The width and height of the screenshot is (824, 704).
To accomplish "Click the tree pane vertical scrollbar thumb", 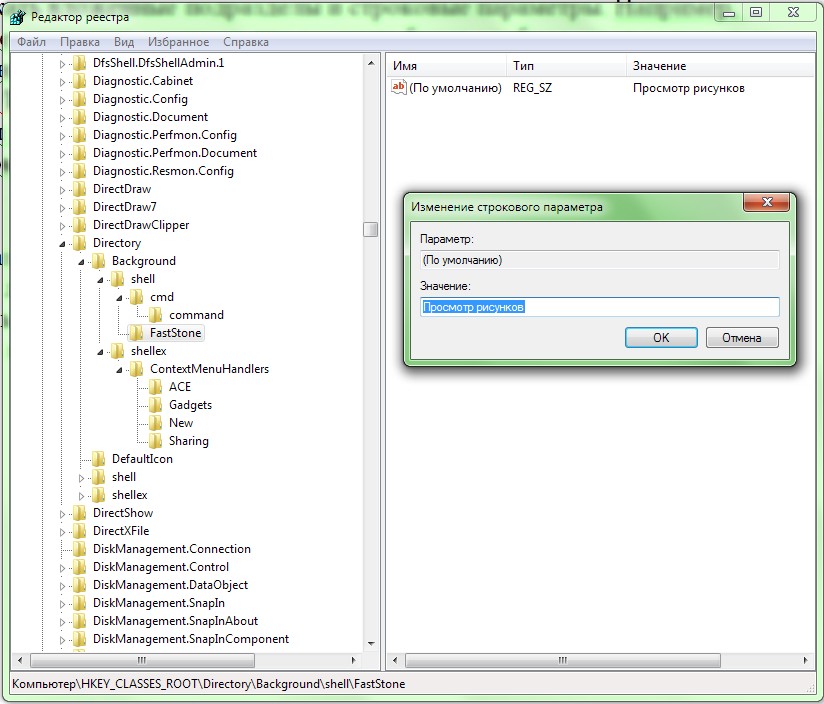I will 370,229.
